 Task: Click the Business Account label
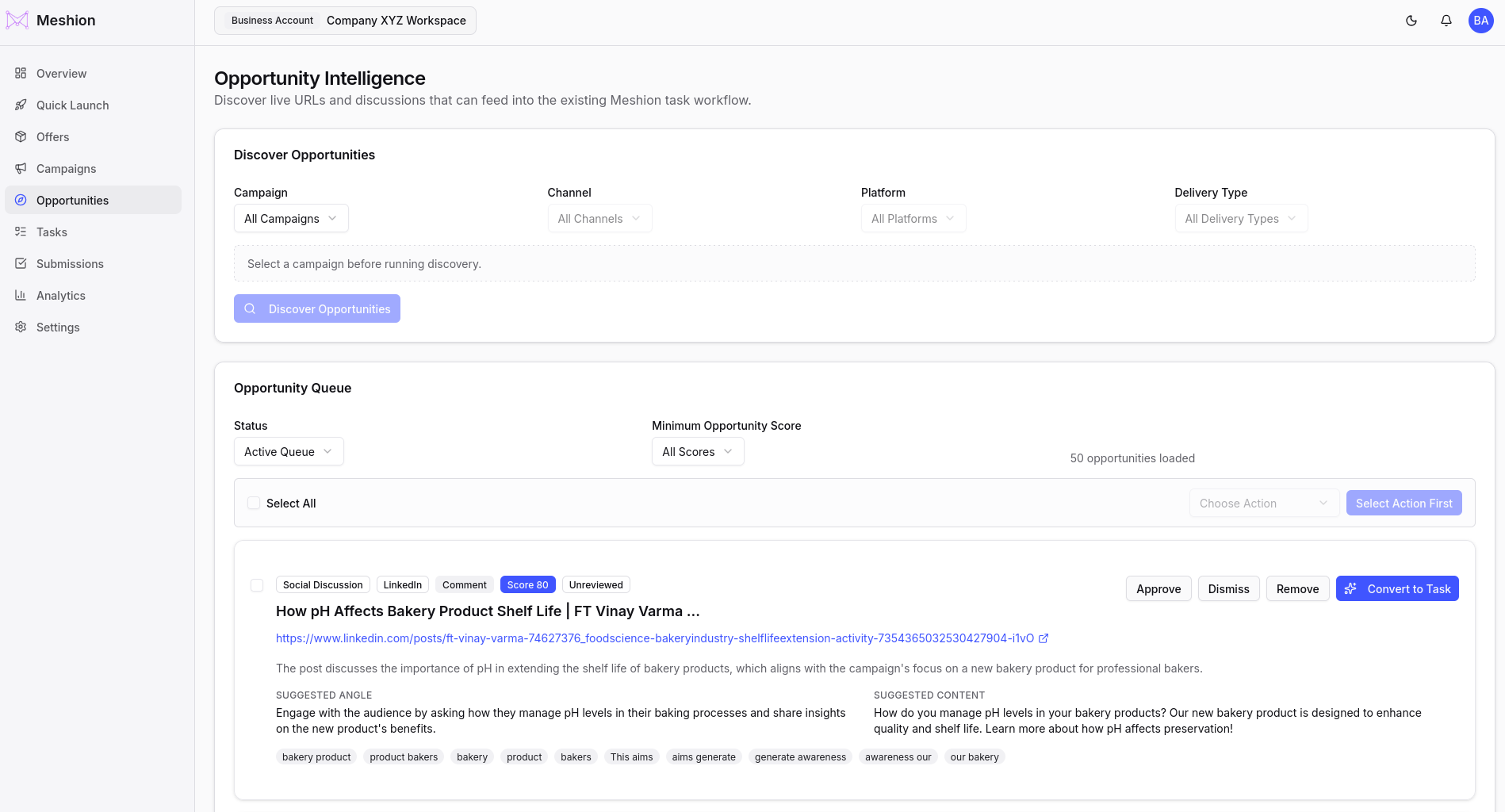[x=272, y=21]
